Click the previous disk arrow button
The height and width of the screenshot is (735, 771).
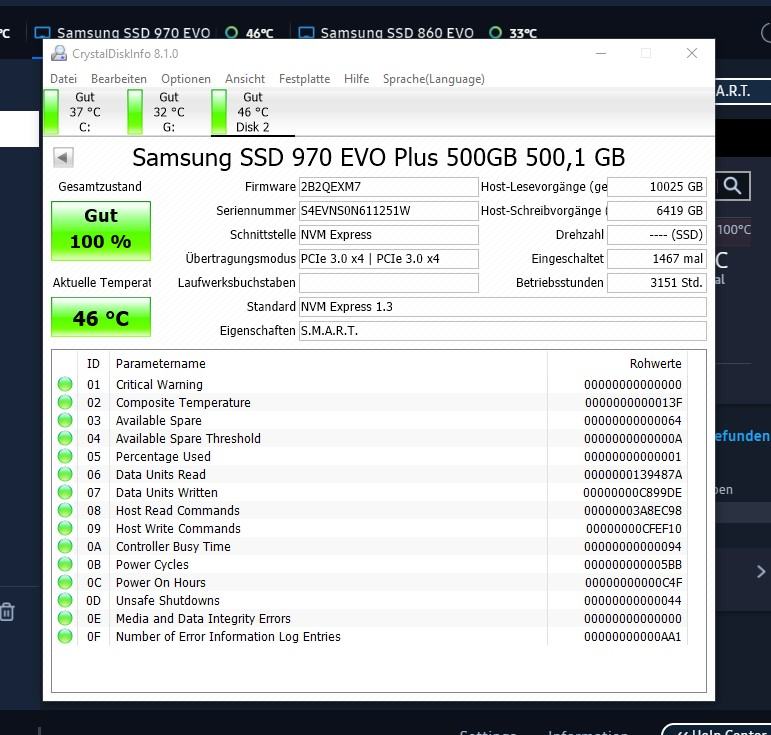tap(63, 158)
